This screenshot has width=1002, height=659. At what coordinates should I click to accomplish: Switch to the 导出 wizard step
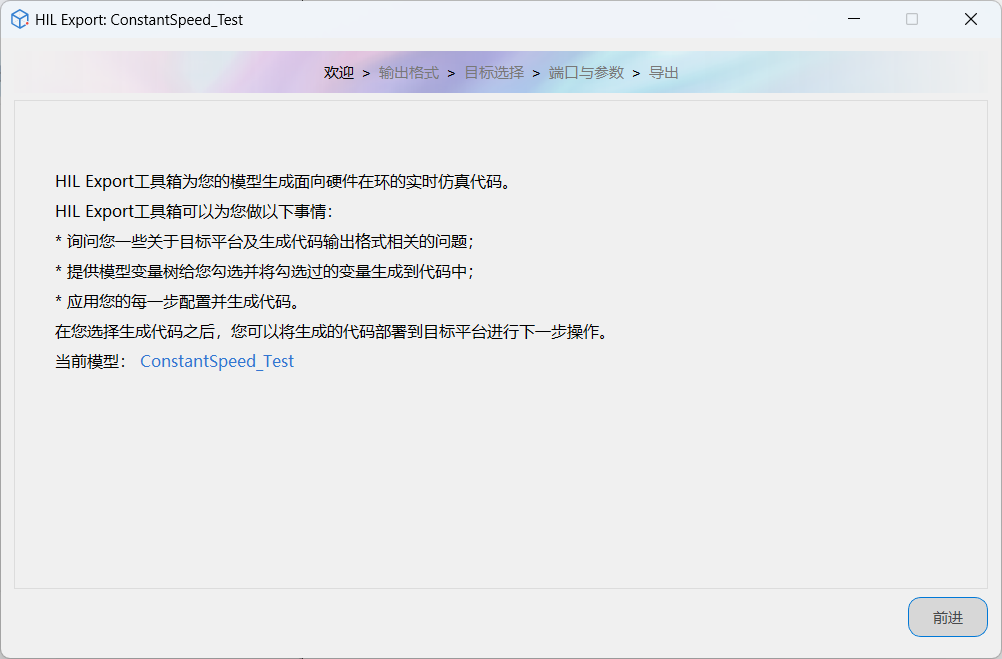pos(664,73)
